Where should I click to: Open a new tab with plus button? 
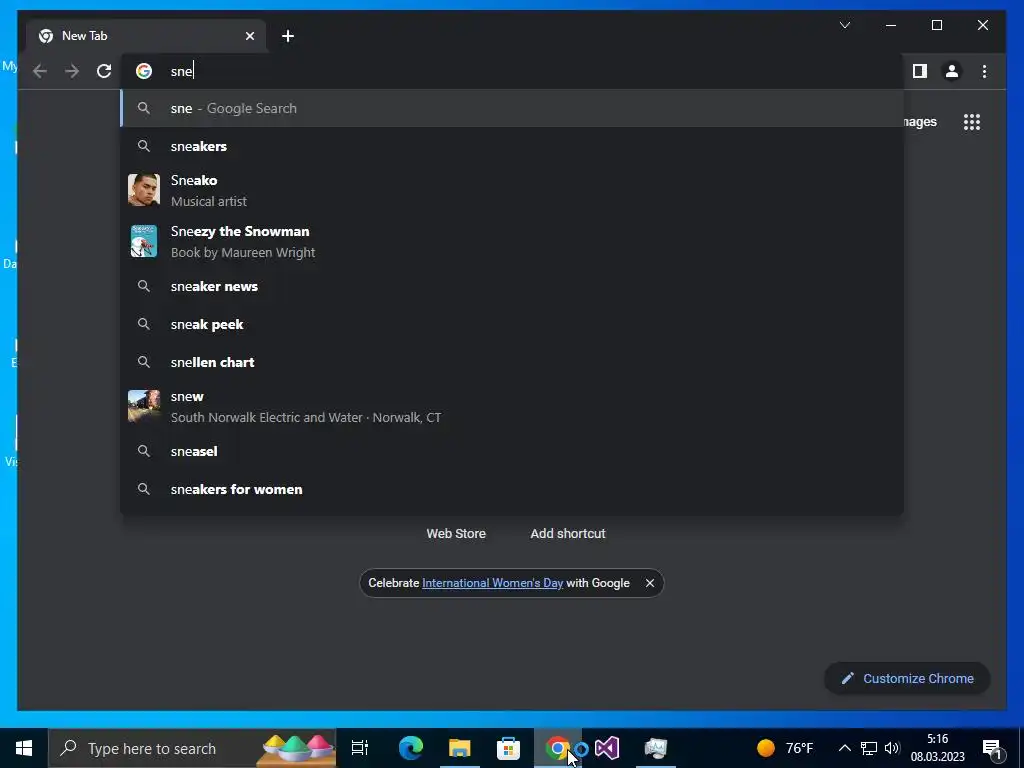point(288,36)
